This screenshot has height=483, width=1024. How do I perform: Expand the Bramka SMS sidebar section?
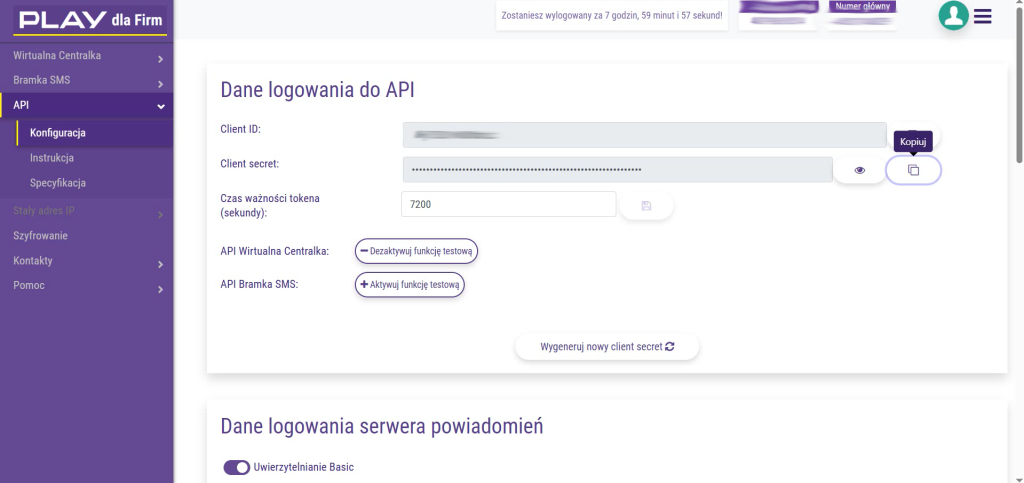pos(160,84)
